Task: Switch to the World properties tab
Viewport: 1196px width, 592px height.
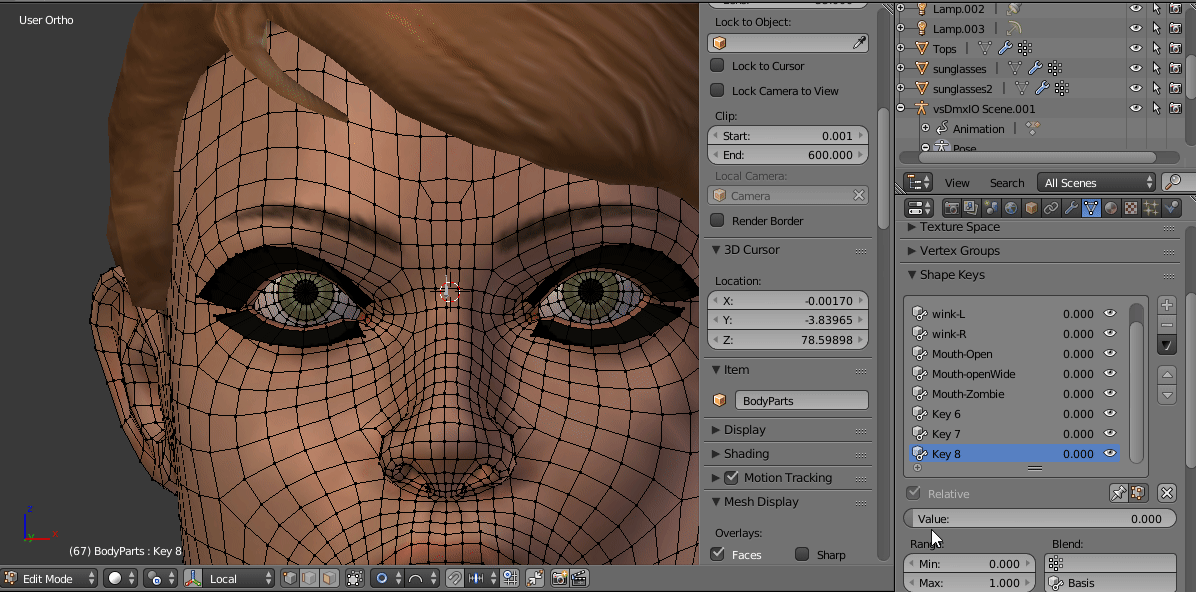Action: pyautogui.click(x=1011, y=208)
